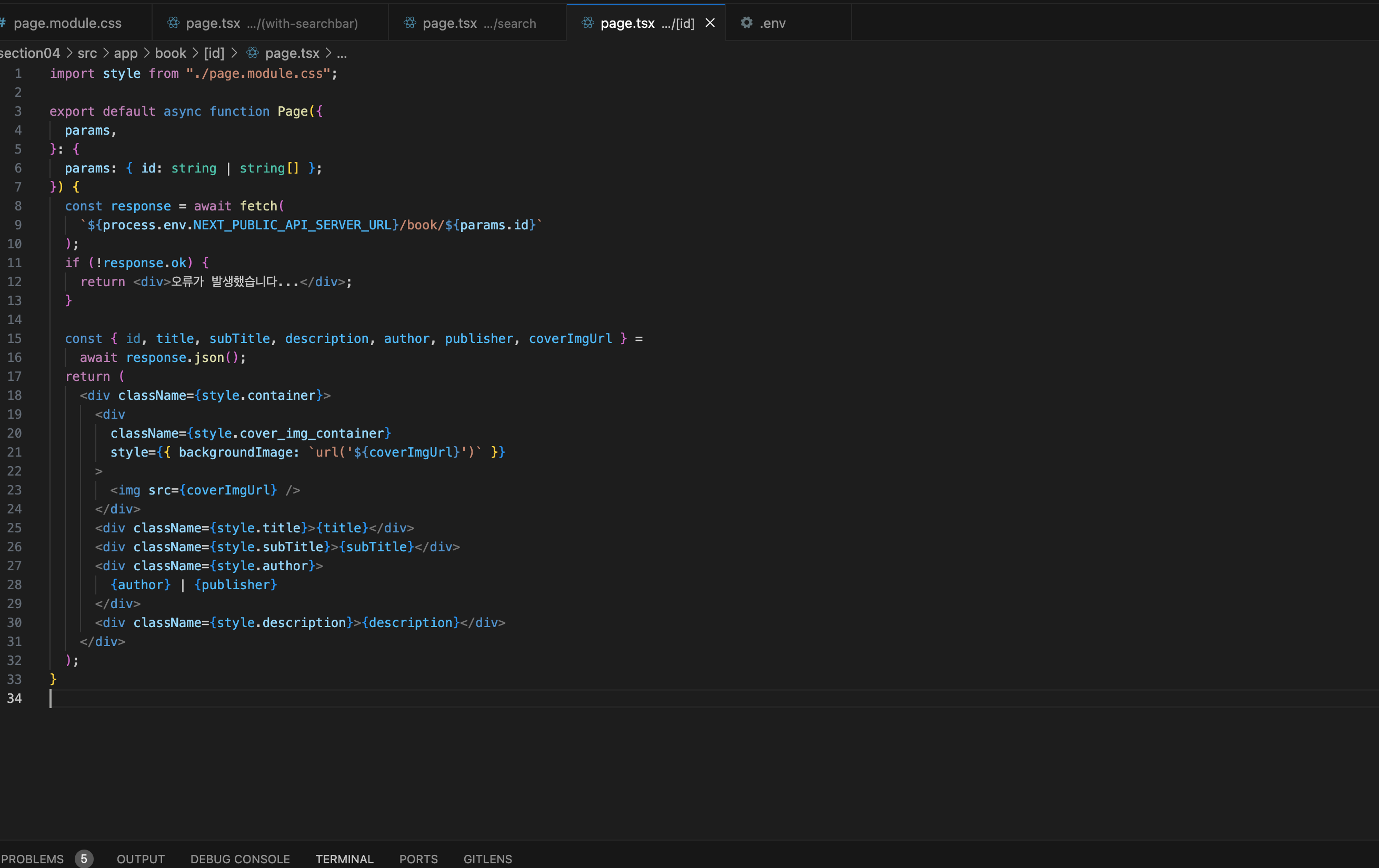
Task: Click style.description on line 30
Action: tap(281, 622)
